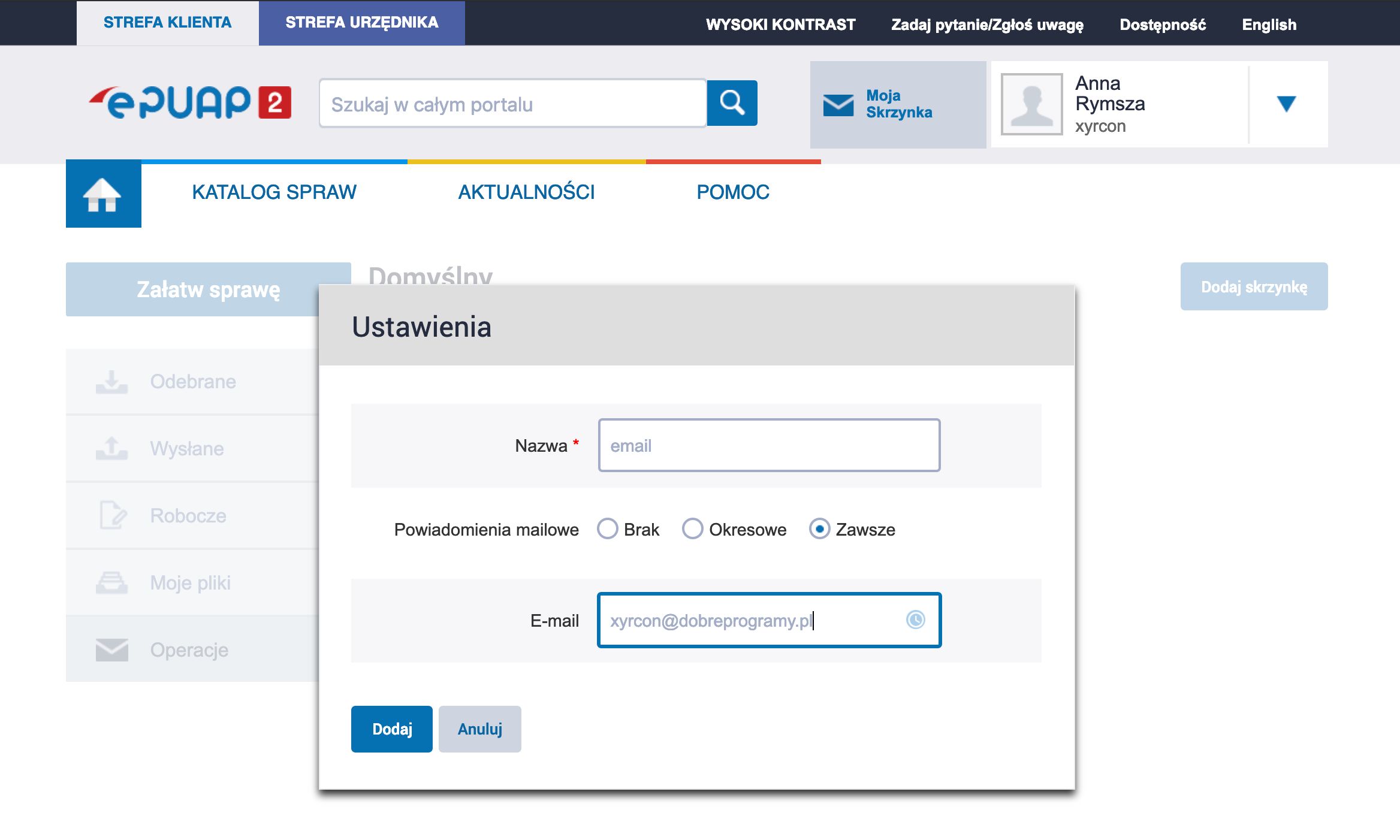Image resolution: width=1400 pixels, height=840 pixels.
Task: Choose Okresowe notifications option
Action: point(693,529)
